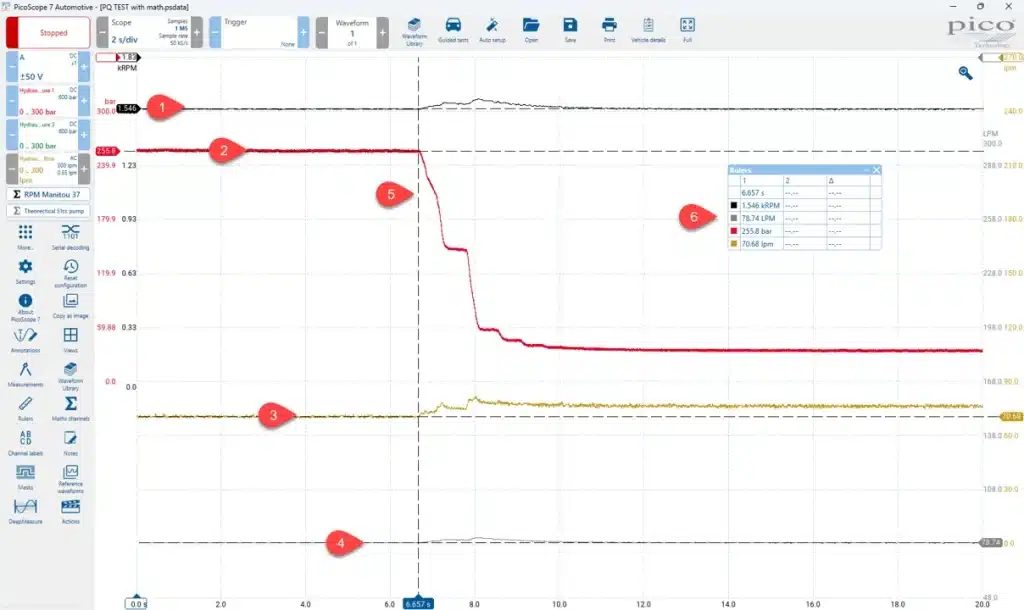Click the Save disk toolbar icon
This screenshot has width=1024, height=610.
(570, 31)
